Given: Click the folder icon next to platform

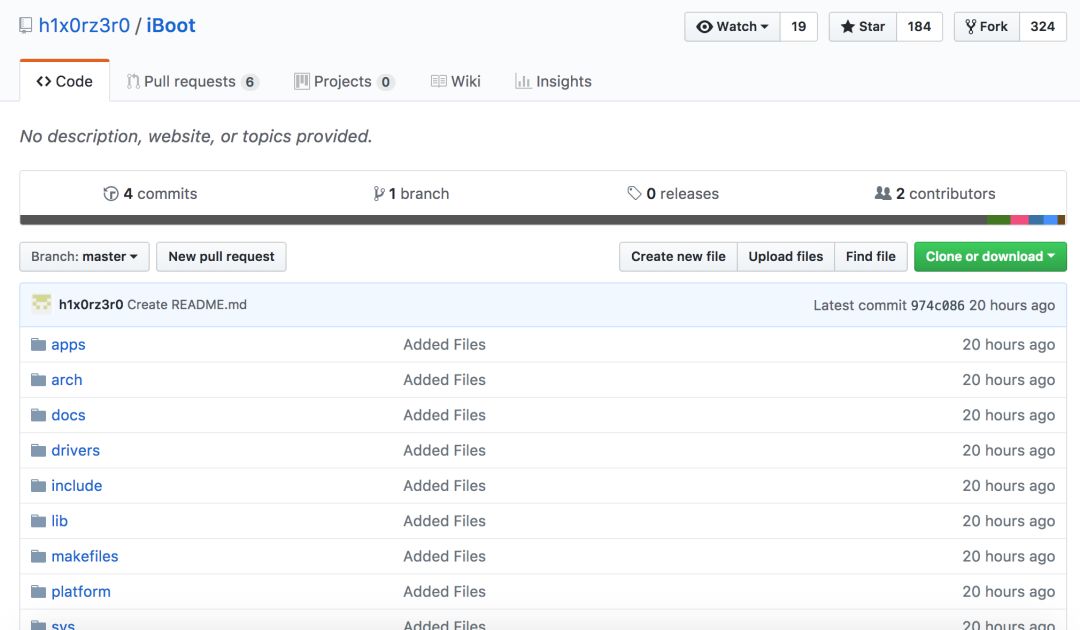Looking at the screenshot, I should tap(39, 591).
